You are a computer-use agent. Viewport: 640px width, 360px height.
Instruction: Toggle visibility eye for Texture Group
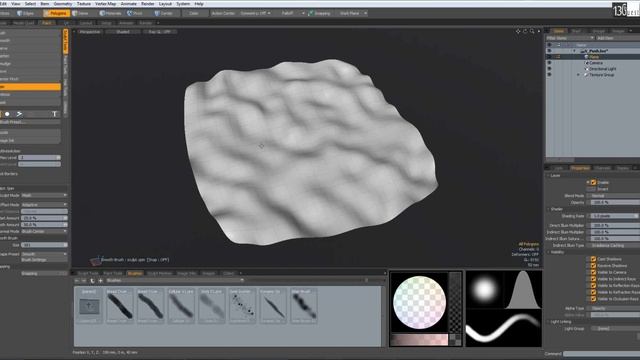549,75
